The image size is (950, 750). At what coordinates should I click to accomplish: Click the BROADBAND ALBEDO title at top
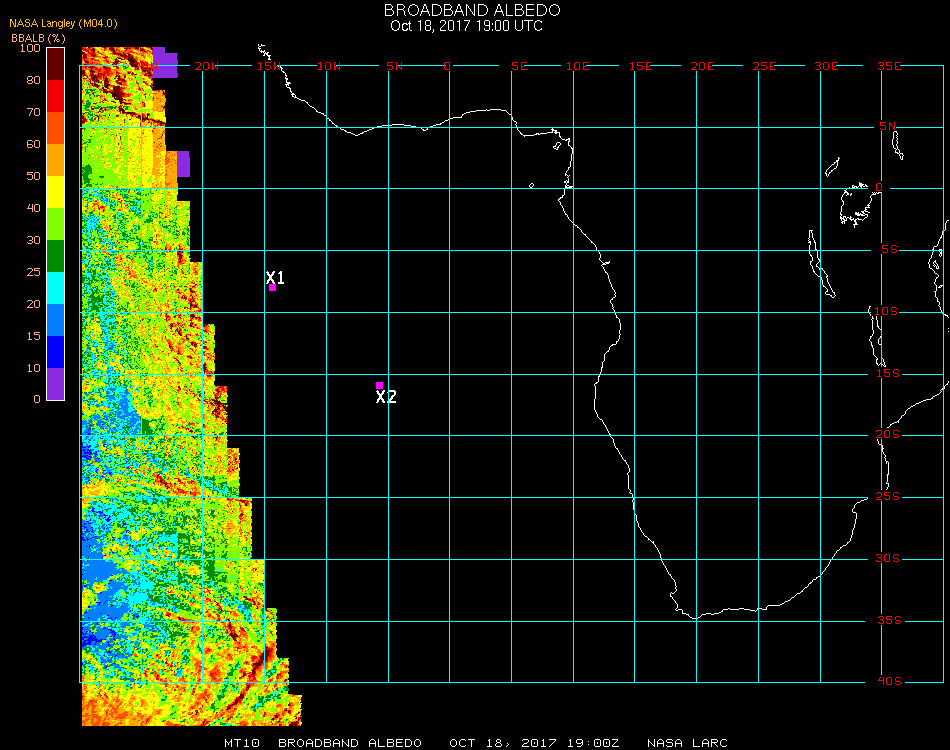(x=472, y=9)
